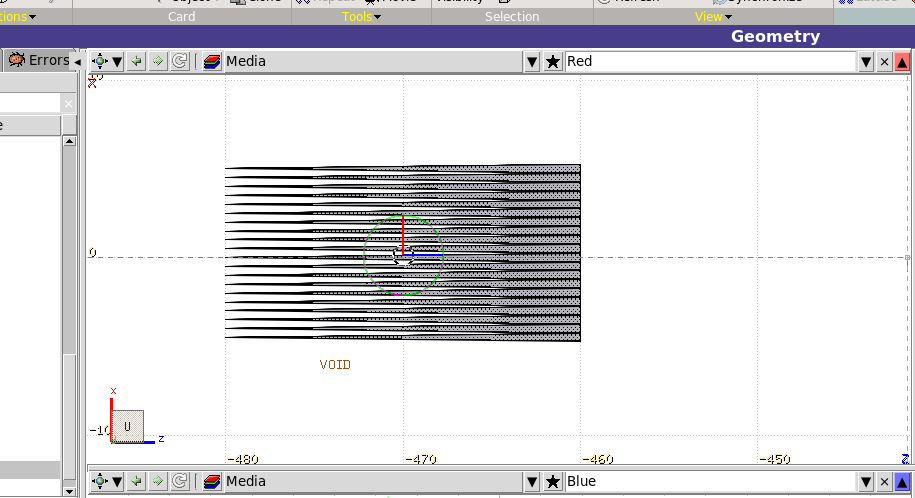Click the blue horizontal axis handle
Image resolution: width=915 pixels, height=498 pixels.
[424, 255]
